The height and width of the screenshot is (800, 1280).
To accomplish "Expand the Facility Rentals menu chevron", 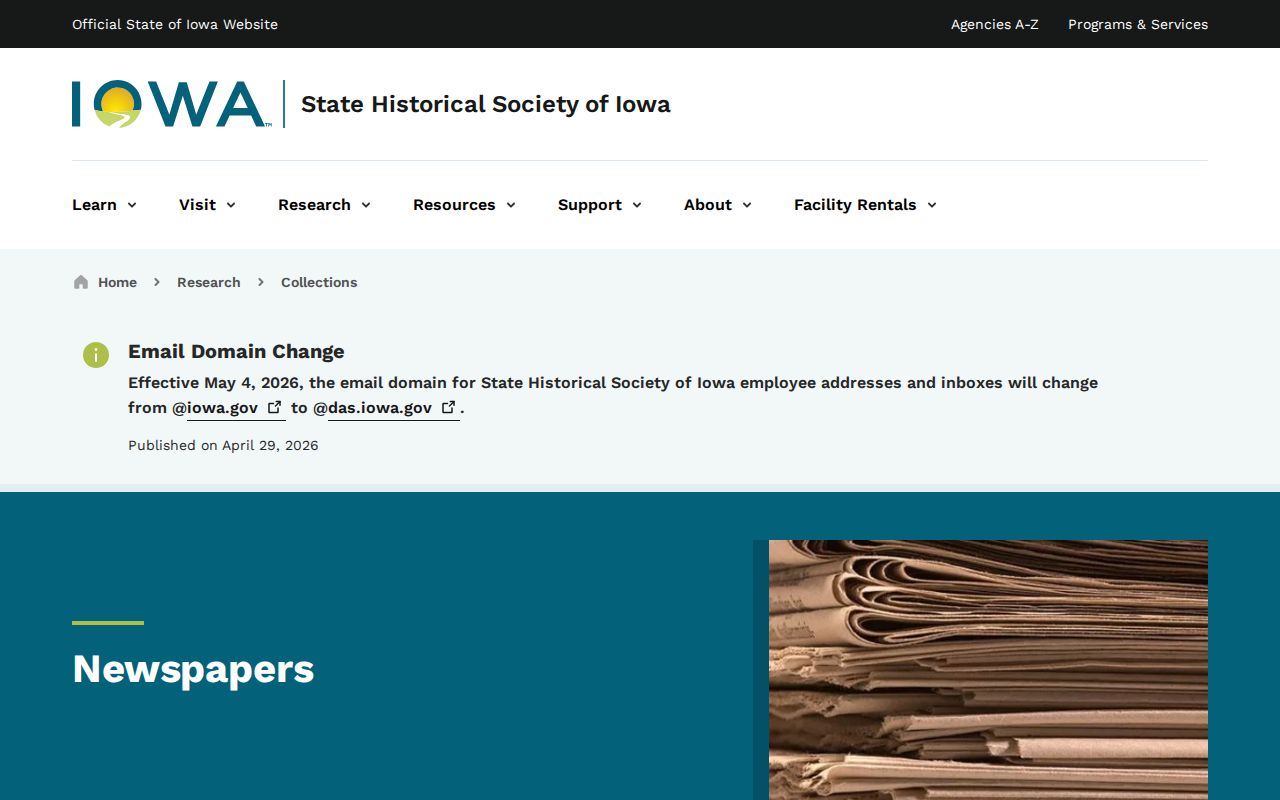I will (x=931, y=205).
